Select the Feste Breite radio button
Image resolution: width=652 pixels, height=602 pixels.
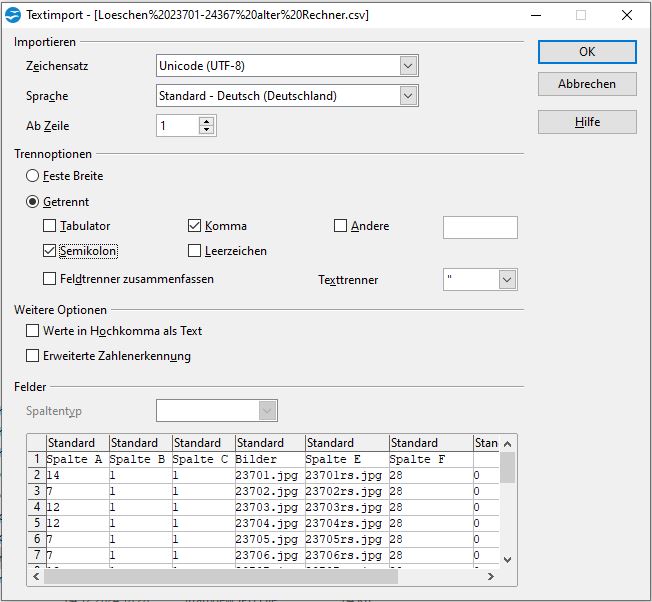pyautogui.click(x=34, y=176)
